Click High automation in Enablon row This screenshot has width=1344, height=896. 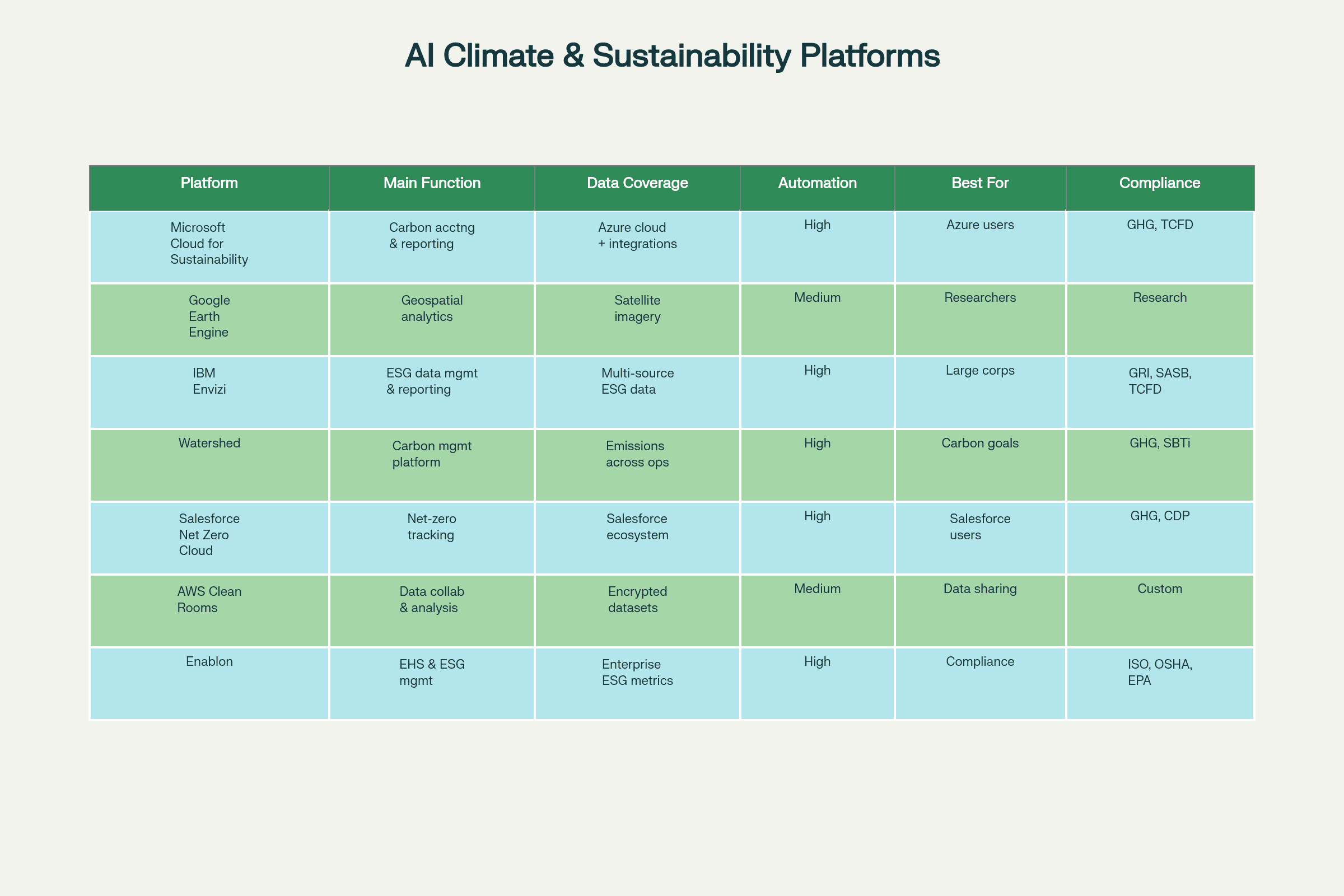pos(818,683)
